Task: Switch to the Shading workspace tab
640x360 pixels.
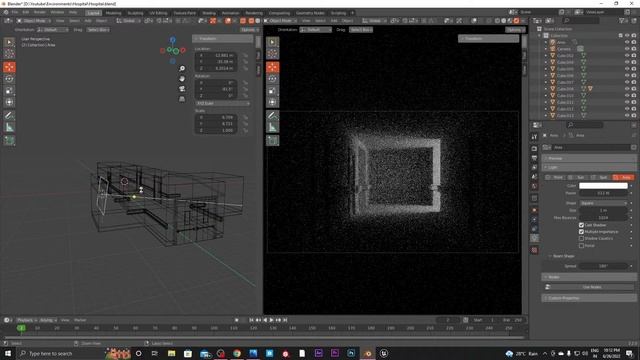Action: pyautogui.click(x=209, y=13)
